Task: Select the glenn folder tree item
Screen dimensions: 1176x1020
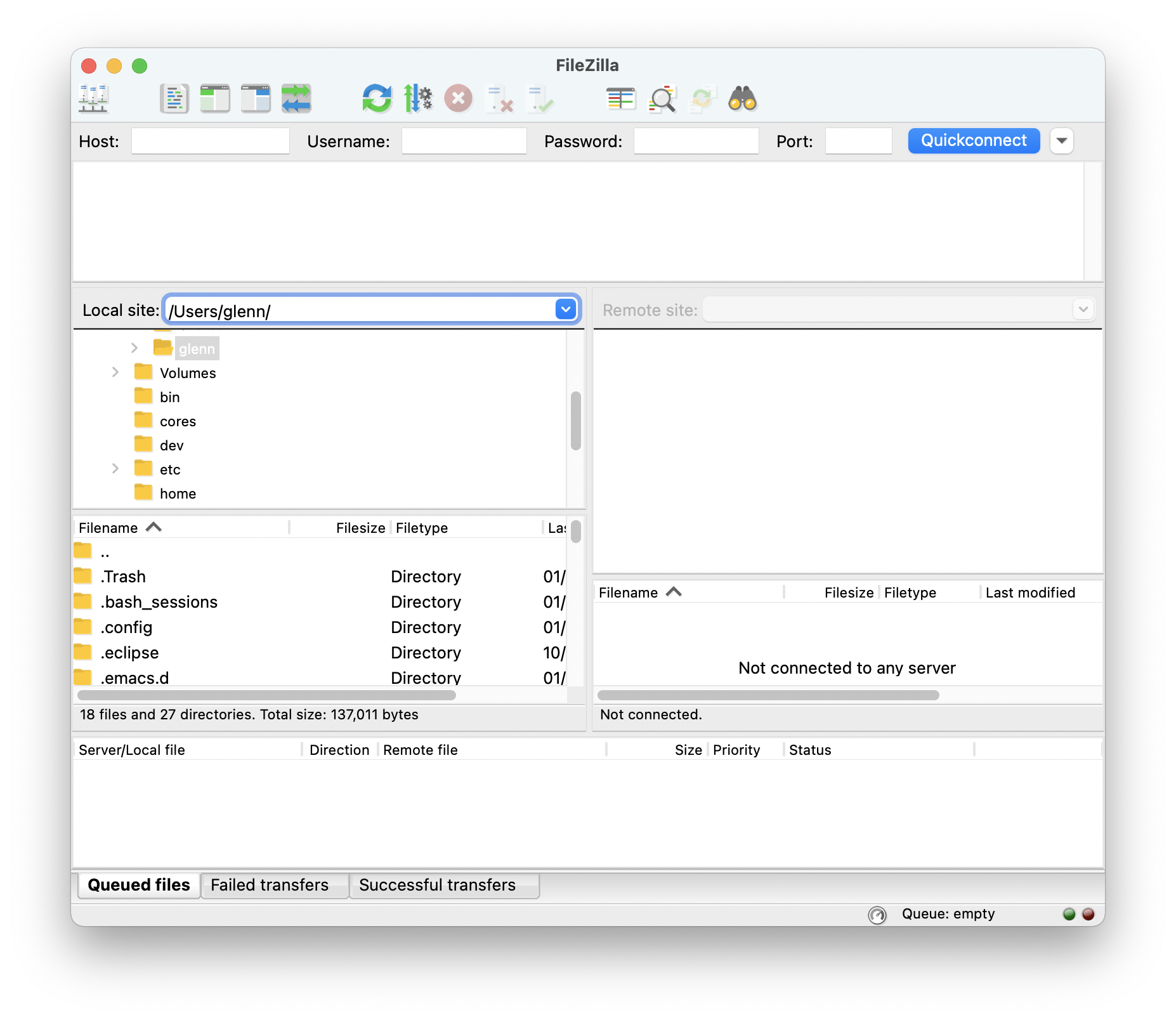Action: pyautogui.click(x=197, y=349)
